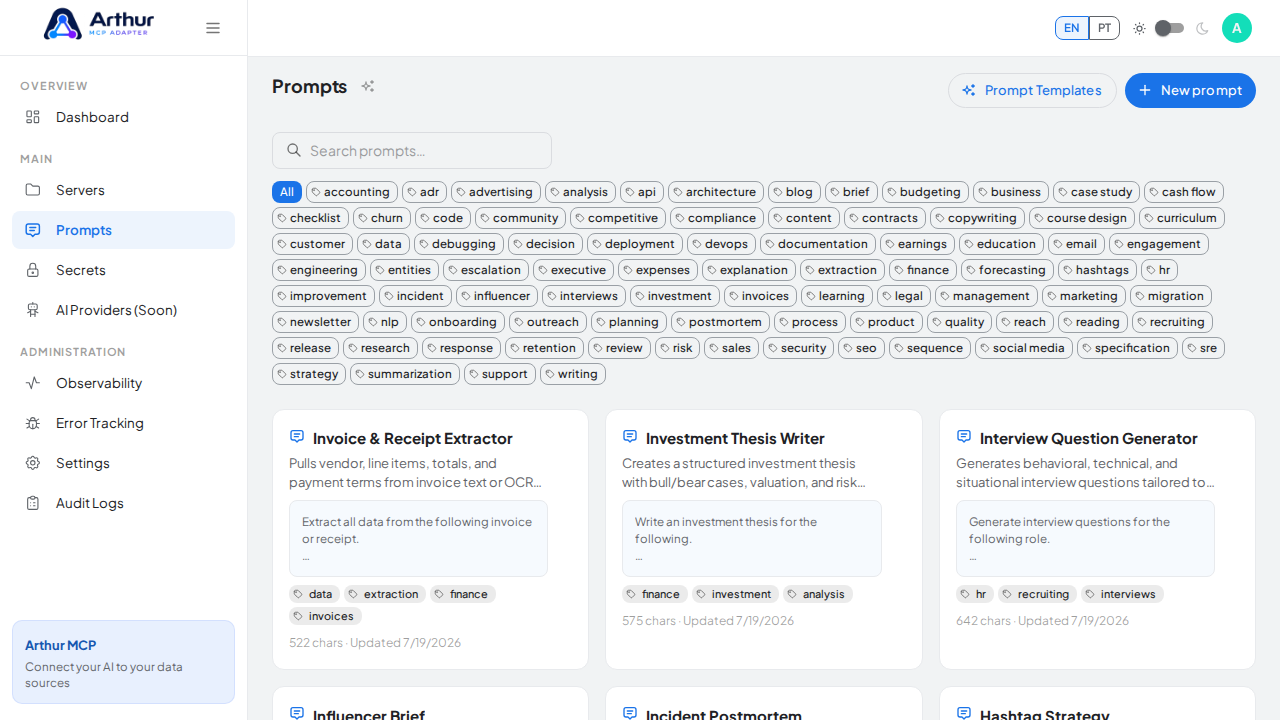Click the moon dark-mode icon

click(x=1202, y=28)
